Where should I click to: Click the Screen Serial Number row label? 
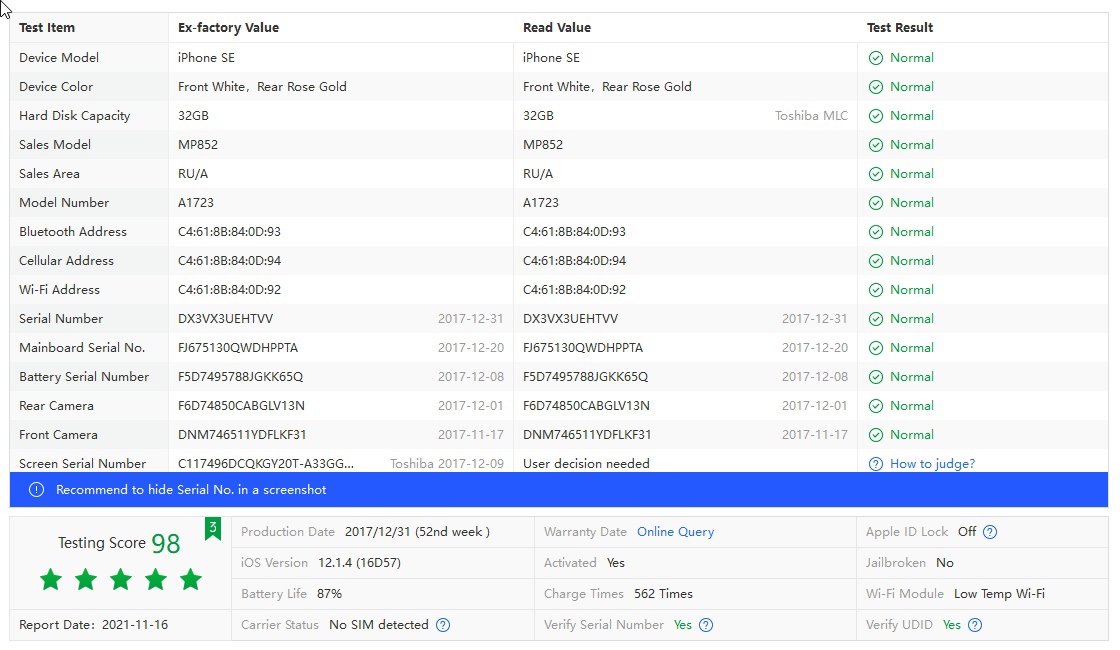pyautogui.click(x=83, y=464)
